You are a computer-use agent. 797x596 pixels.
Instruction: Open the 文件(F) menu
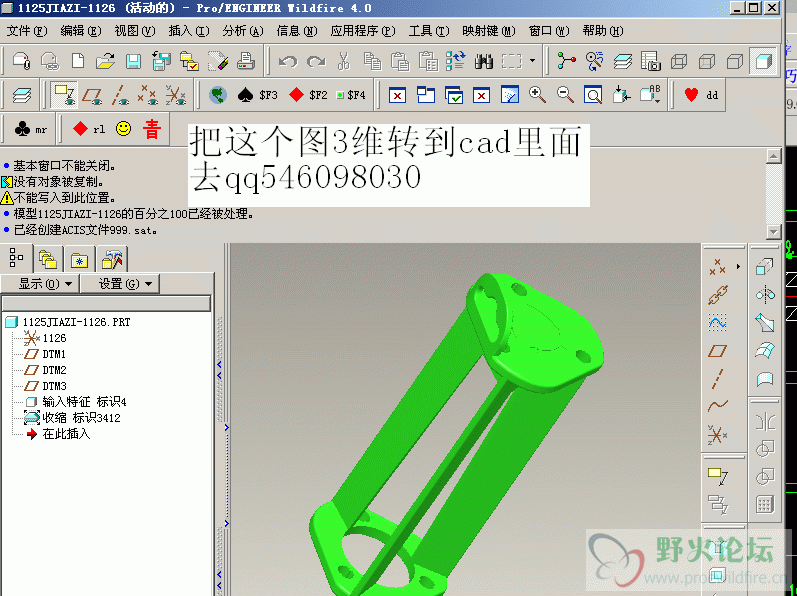[27, 31]
